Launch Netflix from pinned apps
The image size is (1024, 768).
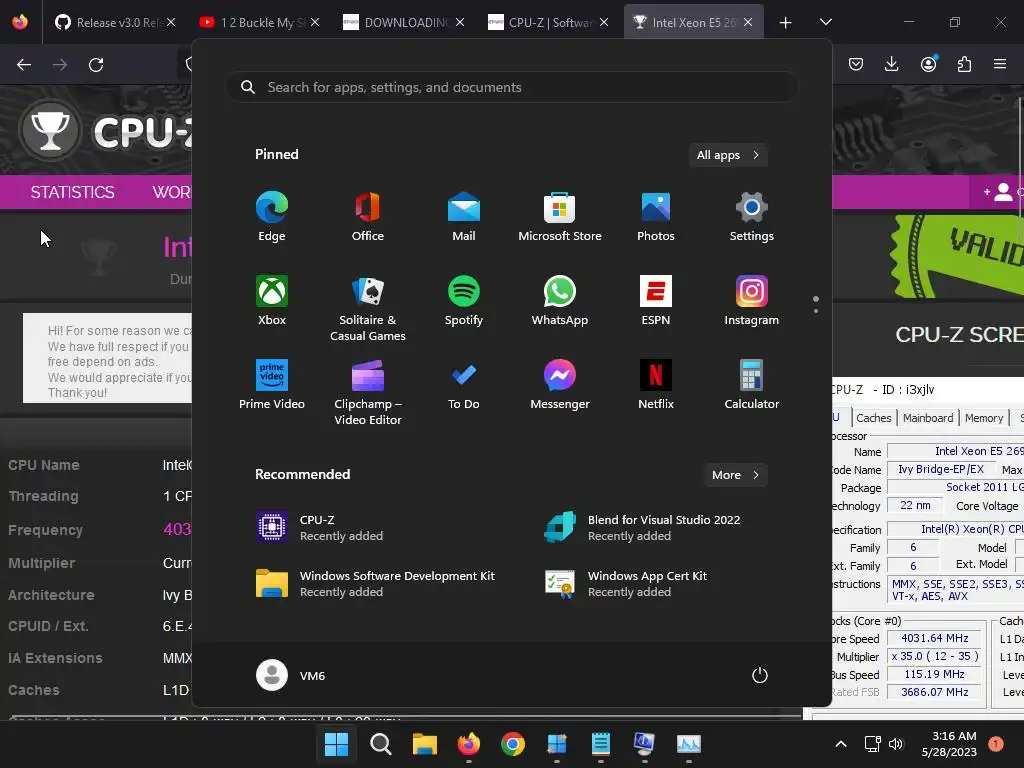point(656,385)
